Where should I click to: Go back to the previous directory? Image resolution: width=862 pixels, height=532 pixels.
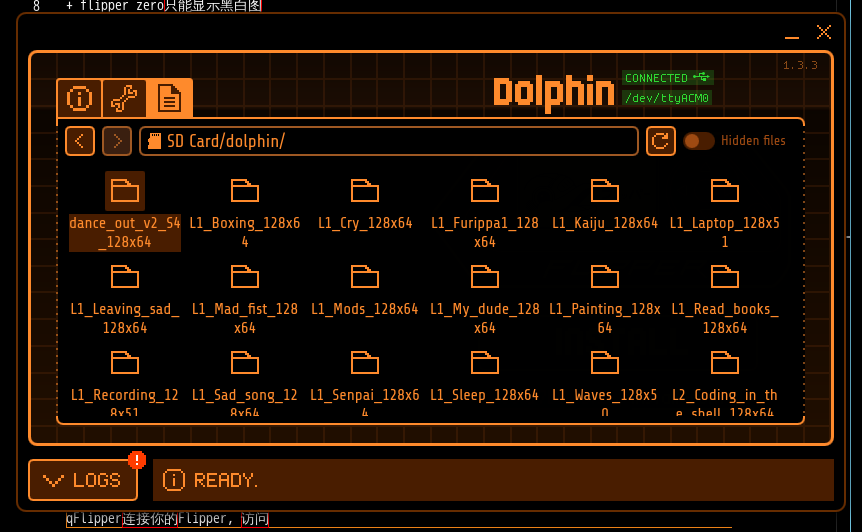(80, 141)
